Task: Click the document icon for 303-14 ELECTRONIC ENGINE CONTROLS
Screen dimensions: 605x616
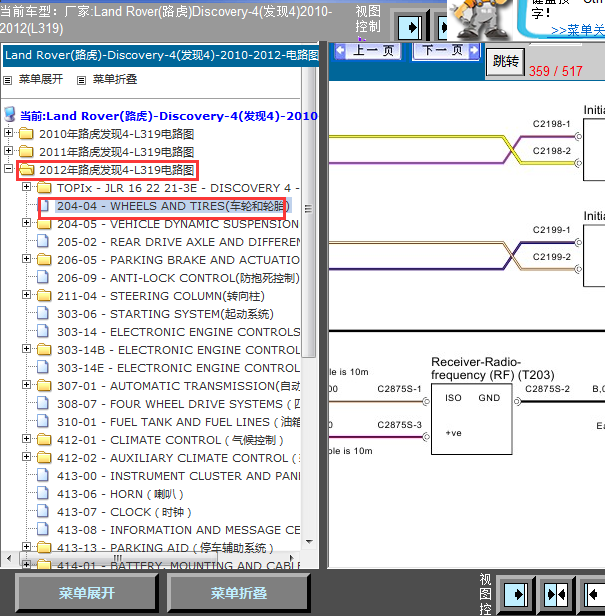Action: pos(43,332)
